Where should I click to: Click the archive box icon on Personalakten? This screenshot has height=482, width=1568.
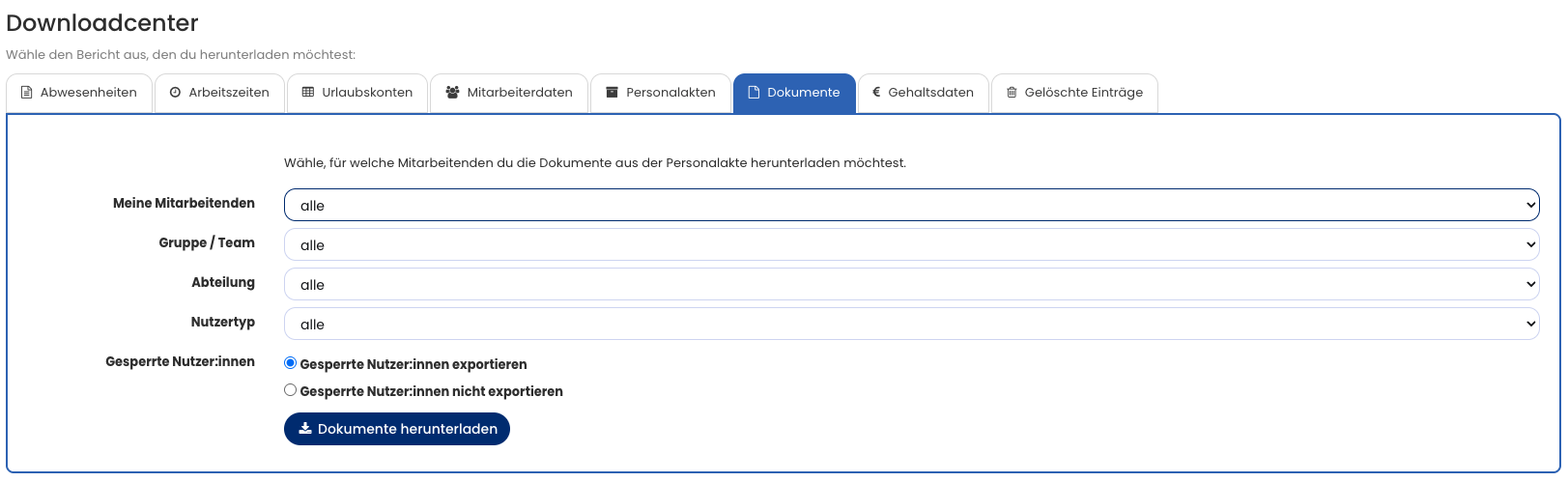(612, 93)
